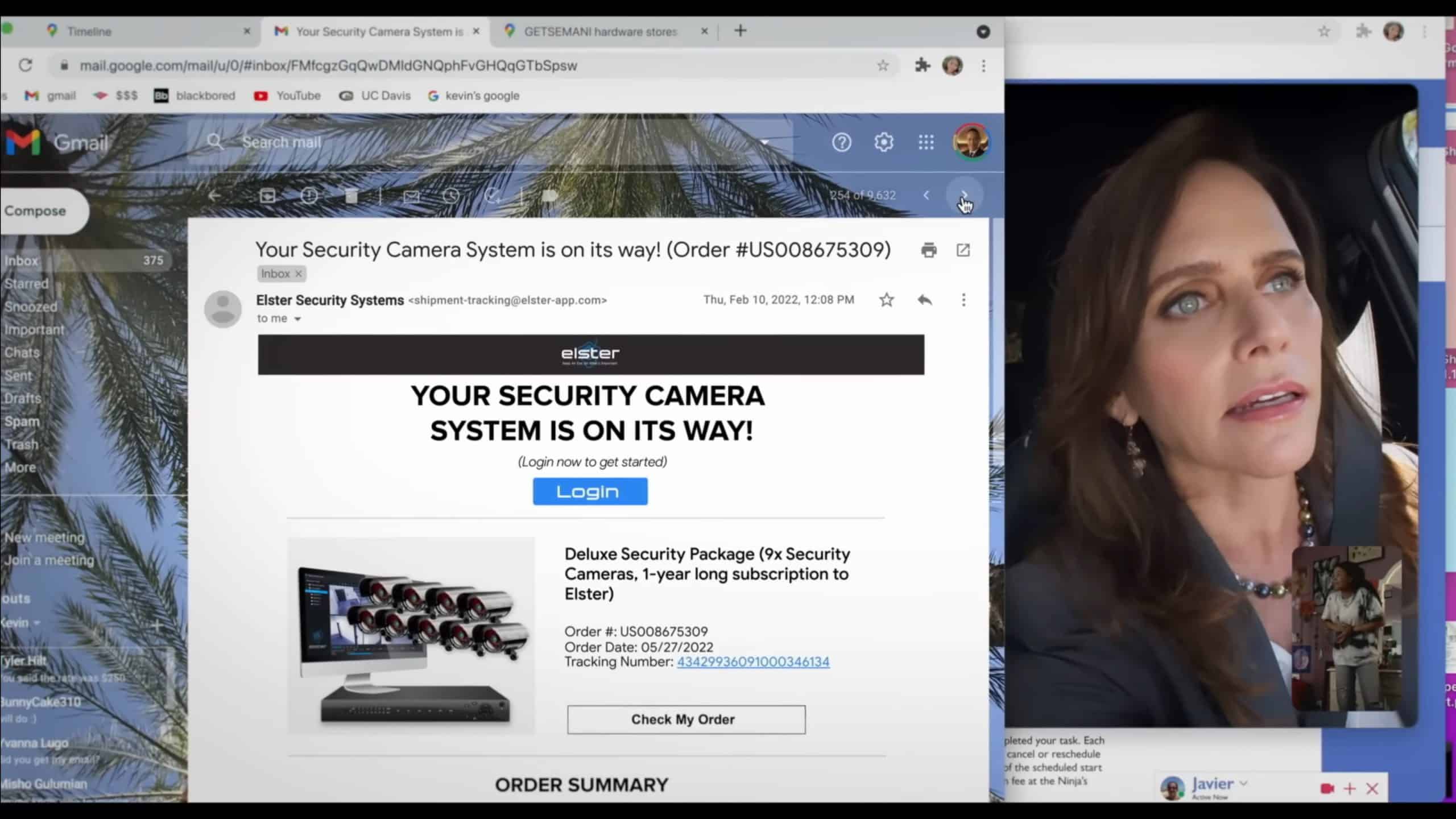Viewport: 1456px width, 819px height.
Task: Click the Google apps grid icon
Action: click(925, 142)
